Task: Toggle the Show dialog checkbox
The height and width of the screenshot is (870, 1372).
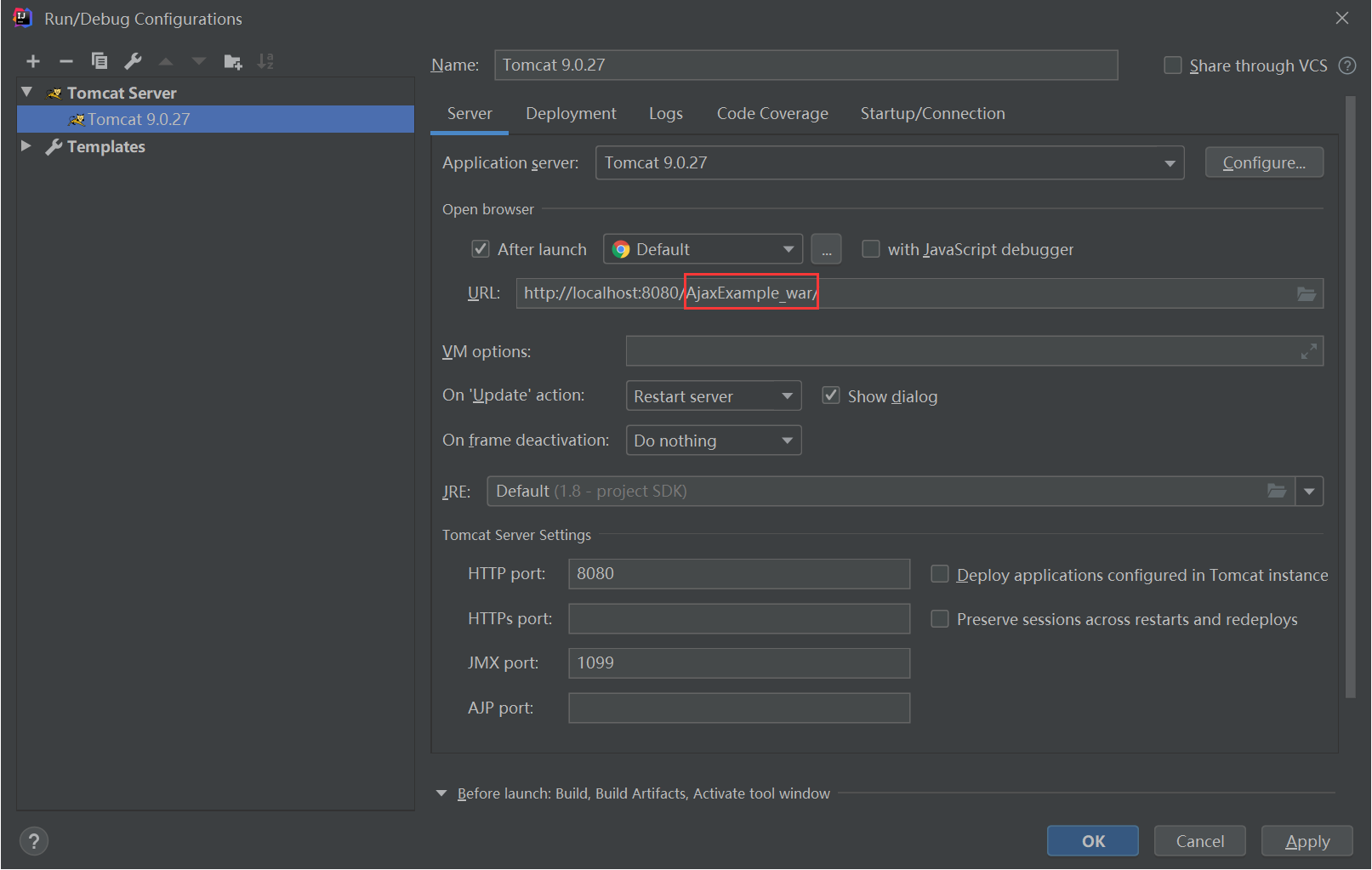Action: point(831,395)
